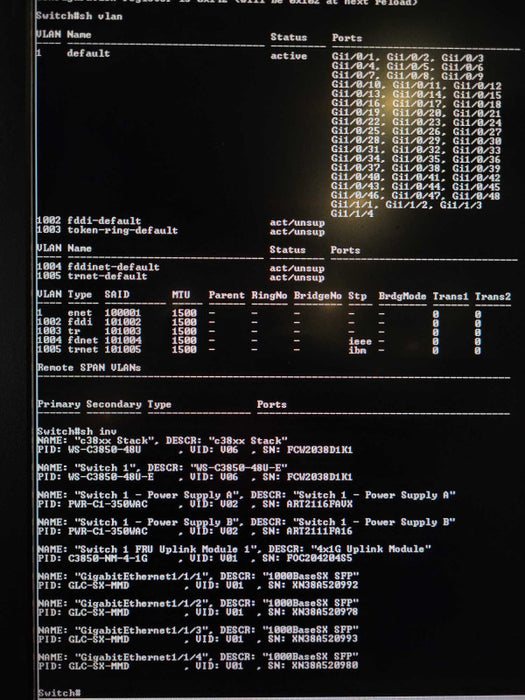Image resolution: width=525 pixels, height=700 pixels.
Task: Click the 'Switch#sh vlan' command line
Action: point(79,16)
